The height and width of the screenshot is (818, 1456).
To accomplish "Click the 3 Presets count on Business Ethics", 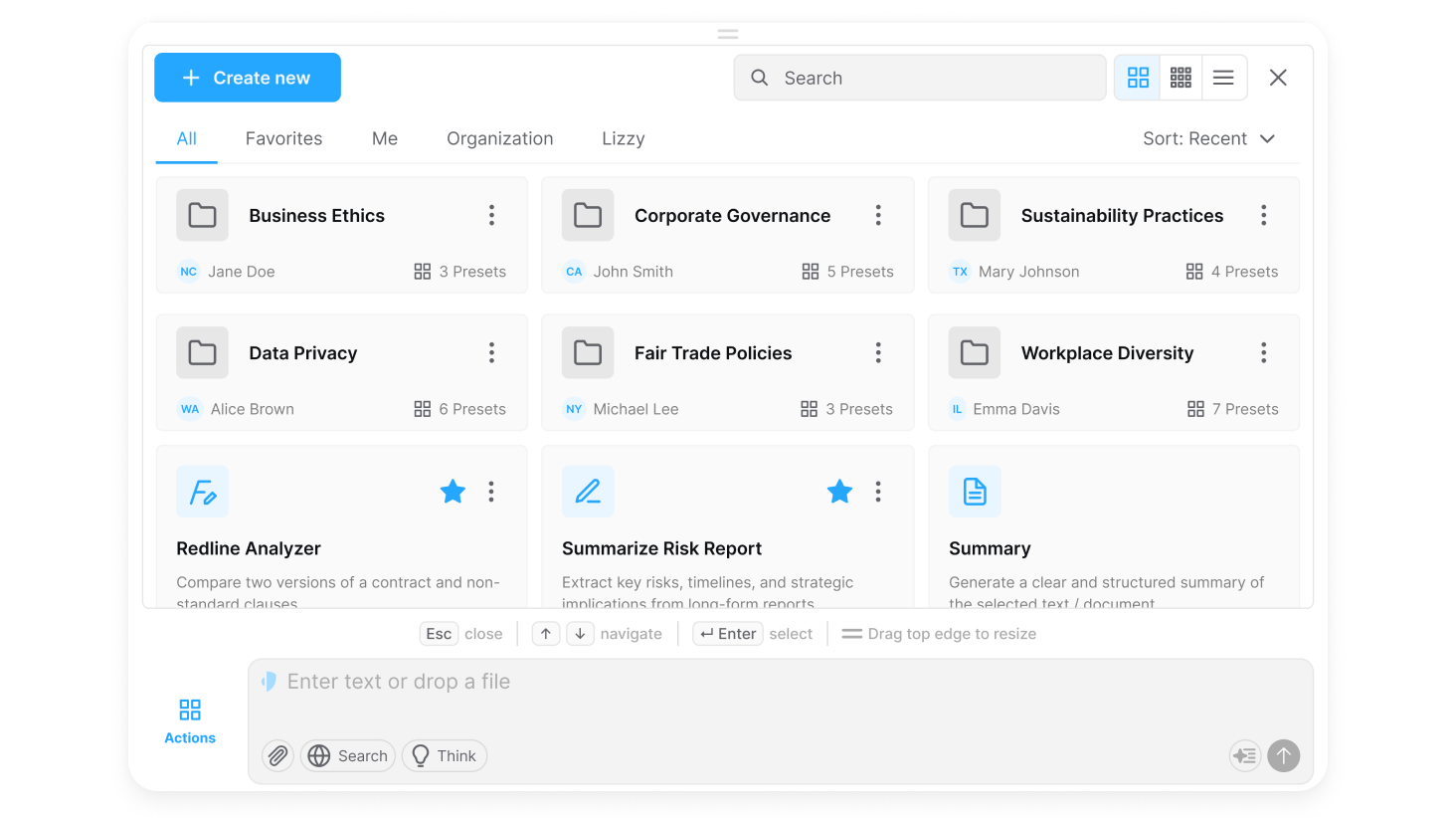I will (460, 272).
